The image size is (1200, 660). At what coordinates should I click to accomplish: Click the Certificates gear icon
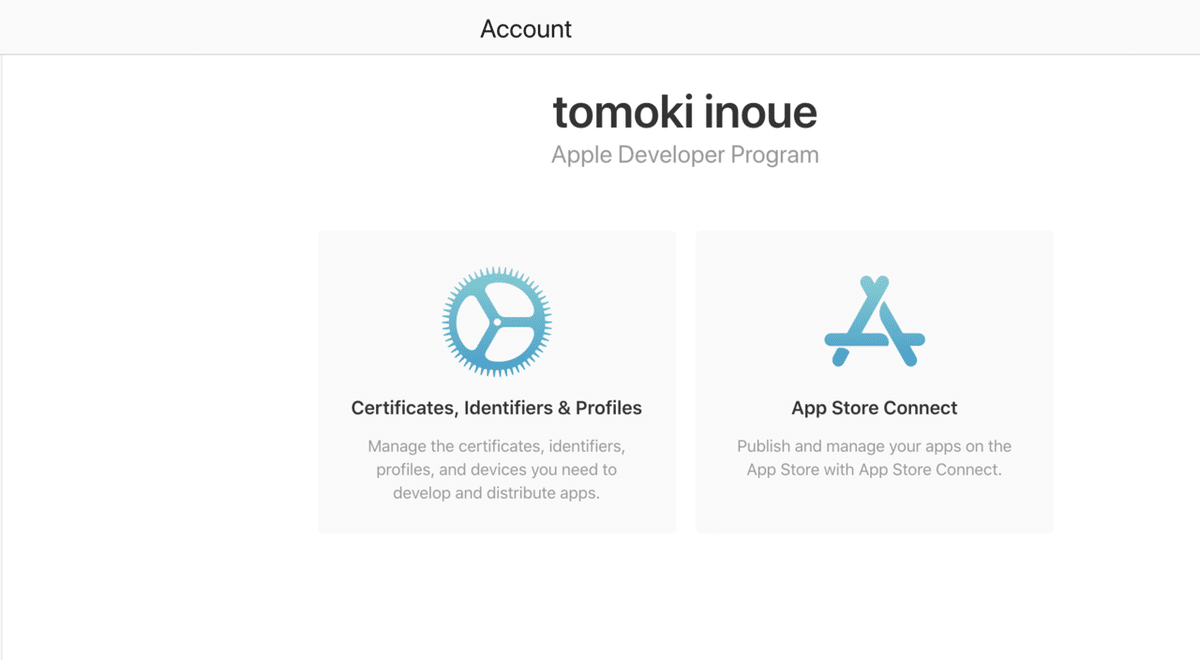coord(497,320)
